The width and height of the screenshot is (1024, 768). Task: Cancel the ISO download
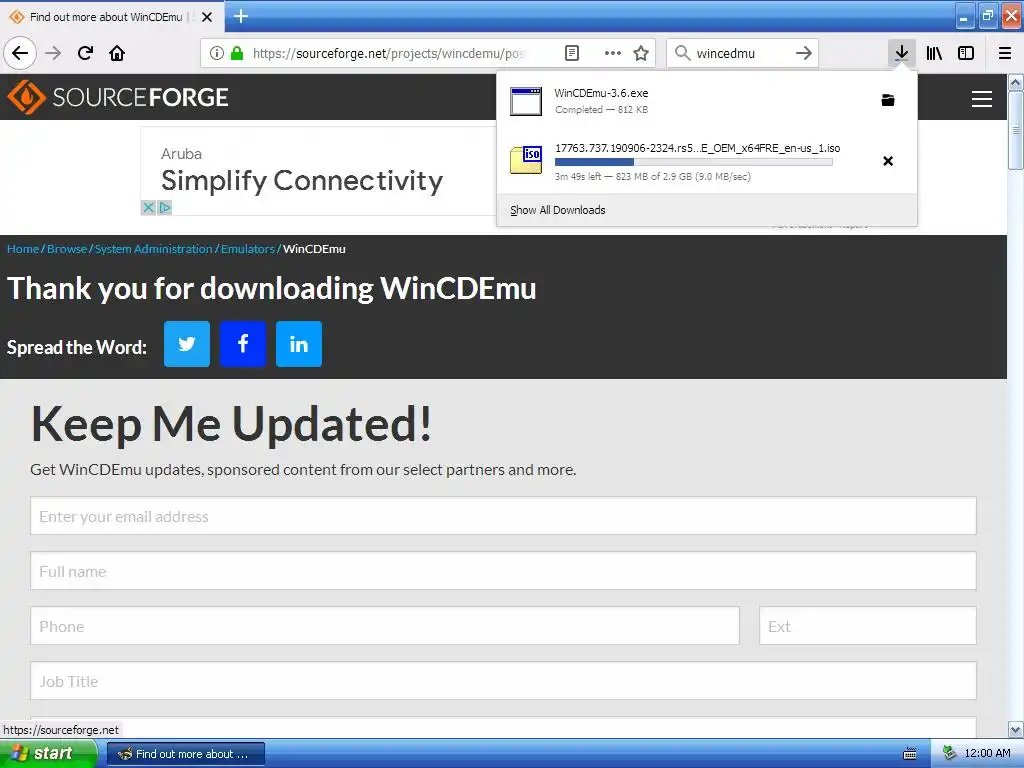pyautogui.click(x=888, y=161)
